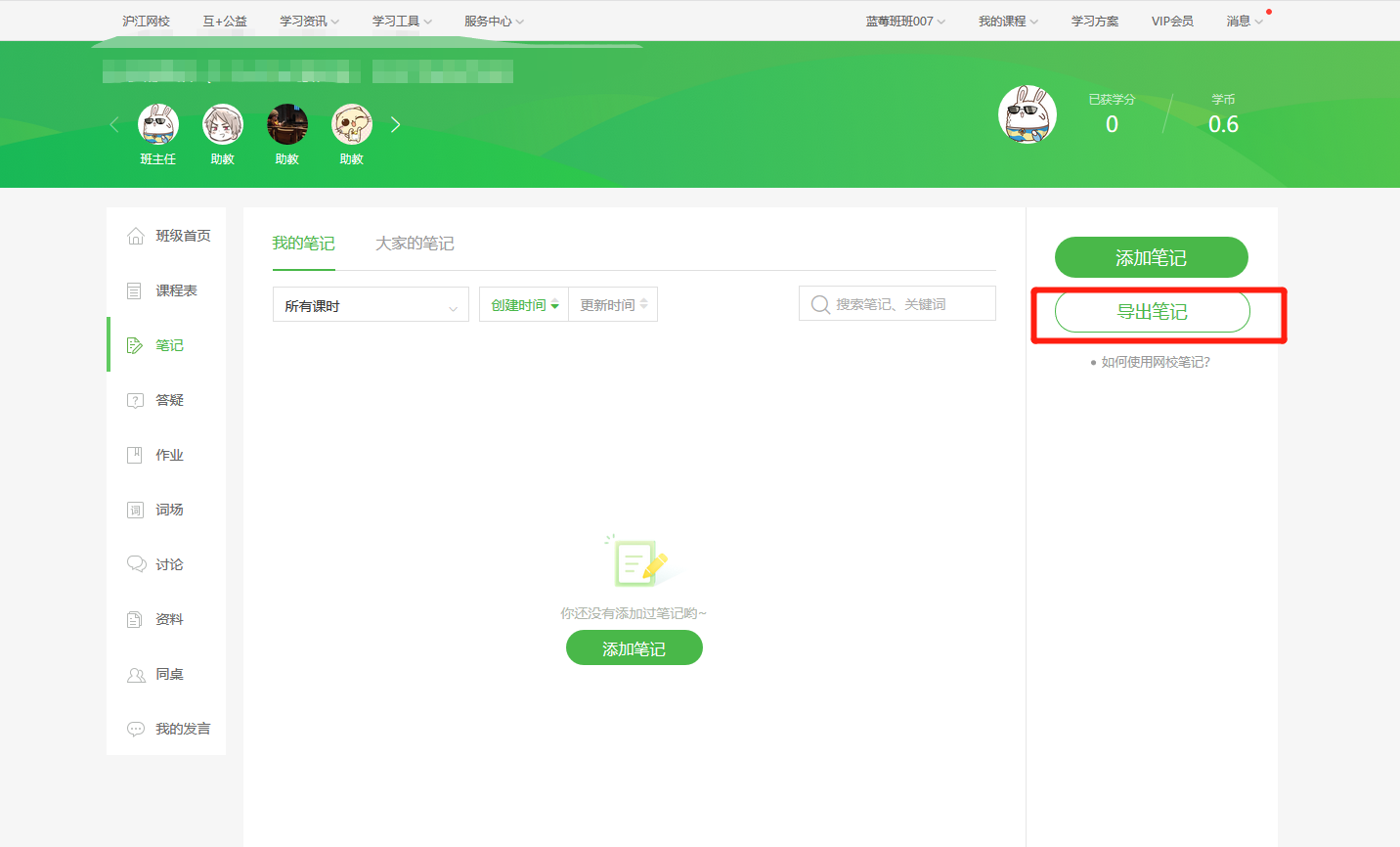1400x847 pixels.
Task: Expand the 学习工具 top menu
Action: coord(401,21)
